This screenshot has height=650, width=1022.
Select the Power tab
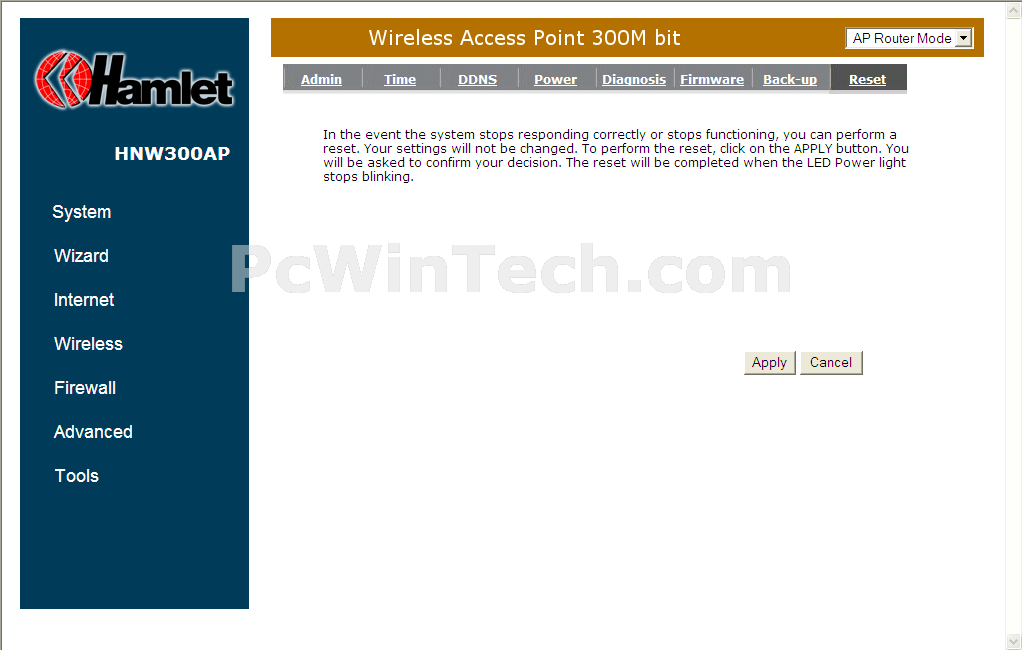(555, 80)
